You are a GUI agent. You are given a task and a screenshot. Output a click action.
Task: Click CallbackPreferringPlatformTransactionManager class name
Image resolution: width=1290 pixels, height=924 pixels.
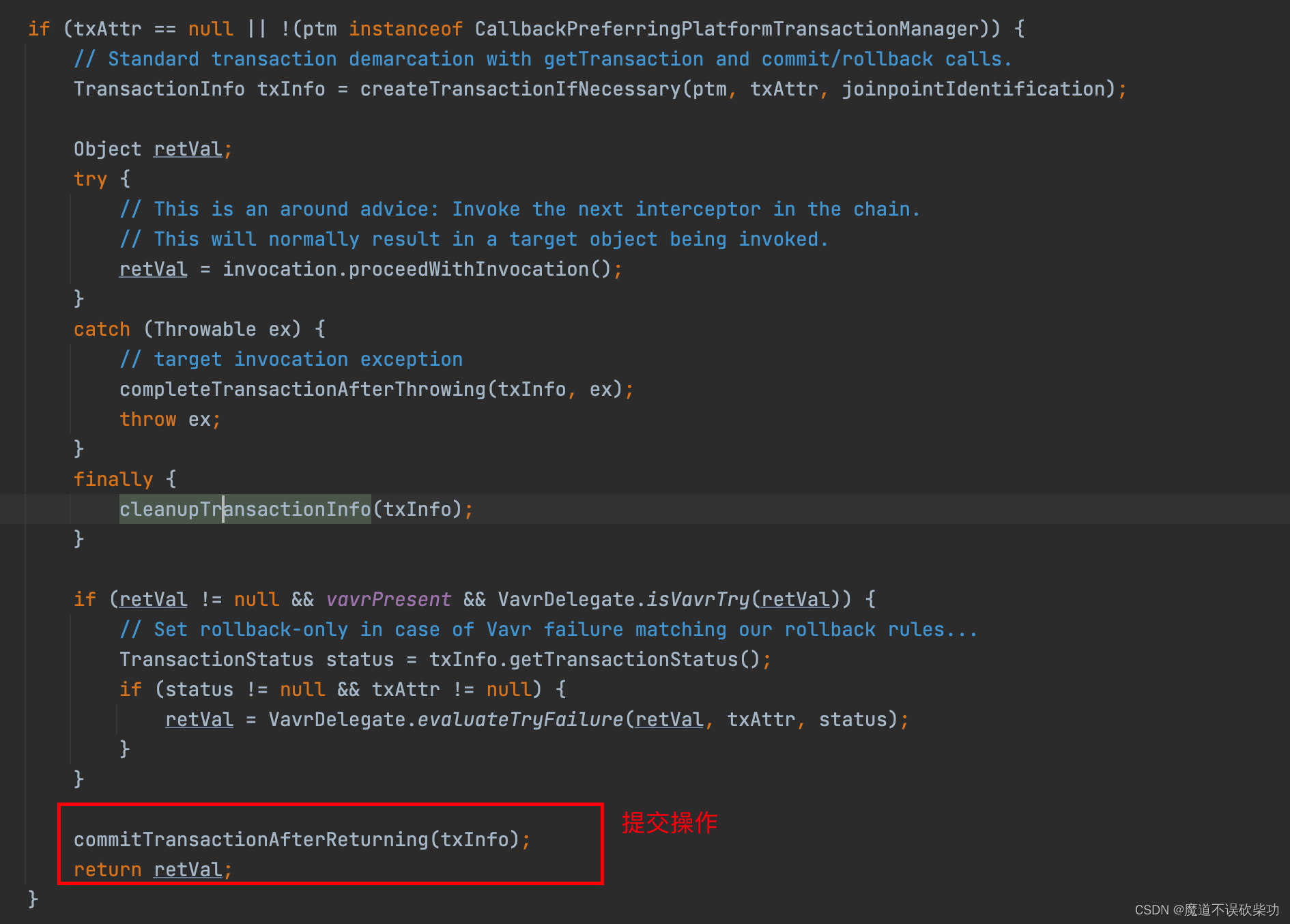tap(727, 29)
